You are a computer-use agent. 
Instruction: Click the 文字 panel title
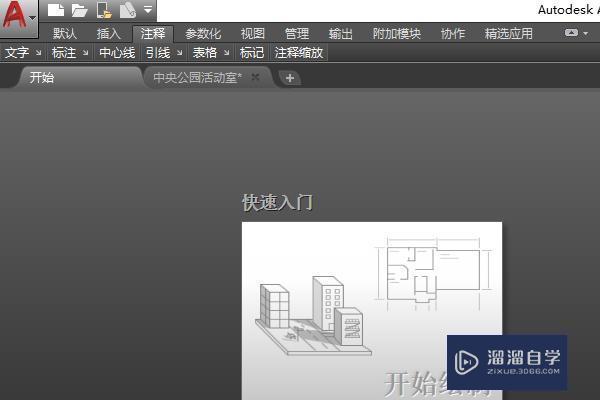(17, 53)
